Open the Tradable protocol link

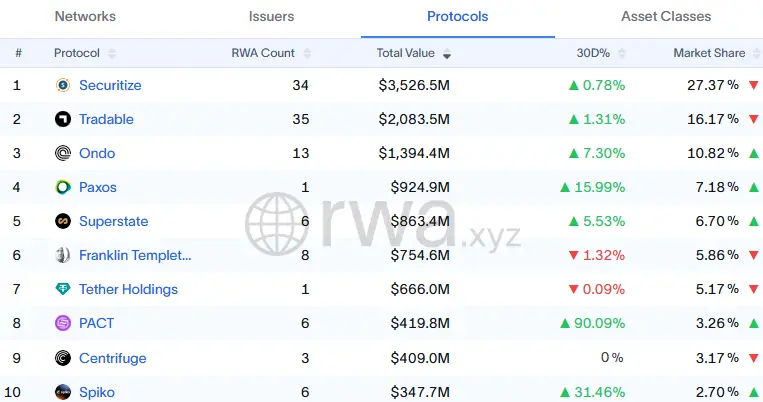coord(107,119)
